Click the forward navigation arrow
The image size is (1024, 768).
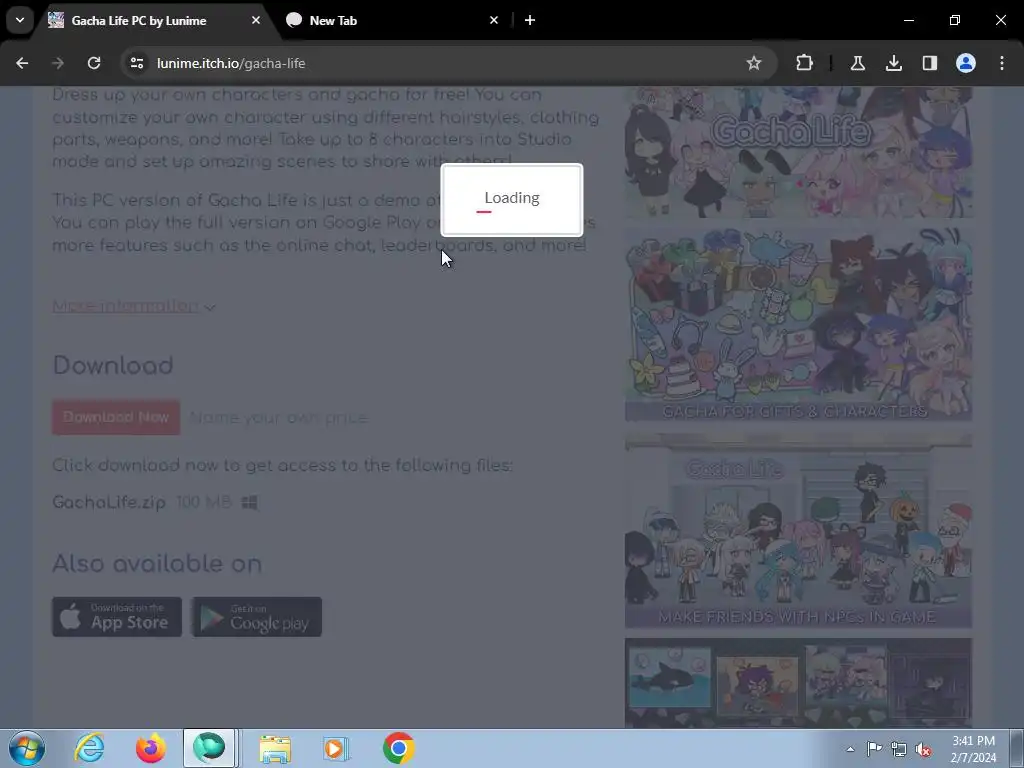[58, 63]
